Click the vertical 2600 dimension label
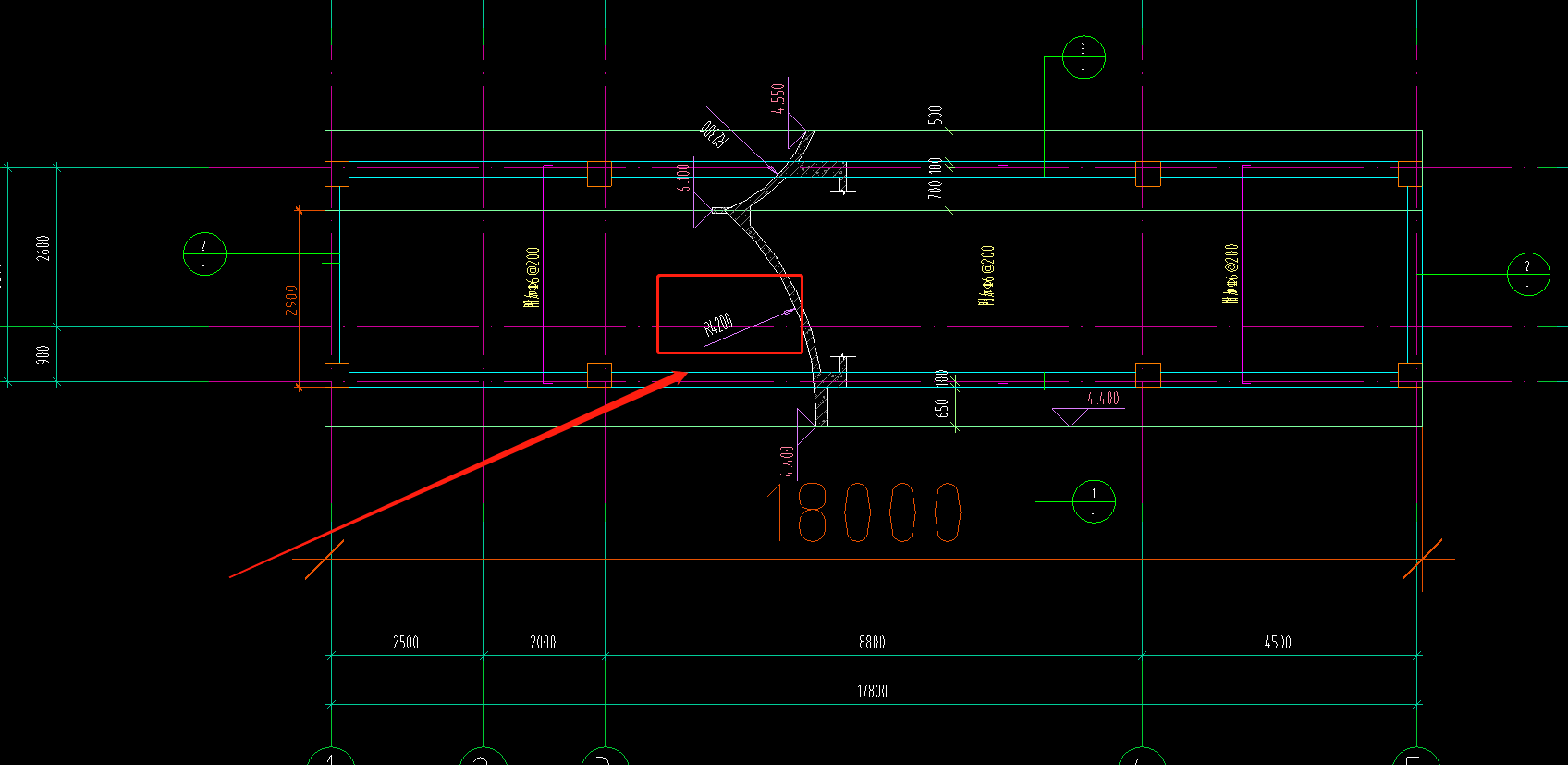1568x765 pixels. point(43,248)
